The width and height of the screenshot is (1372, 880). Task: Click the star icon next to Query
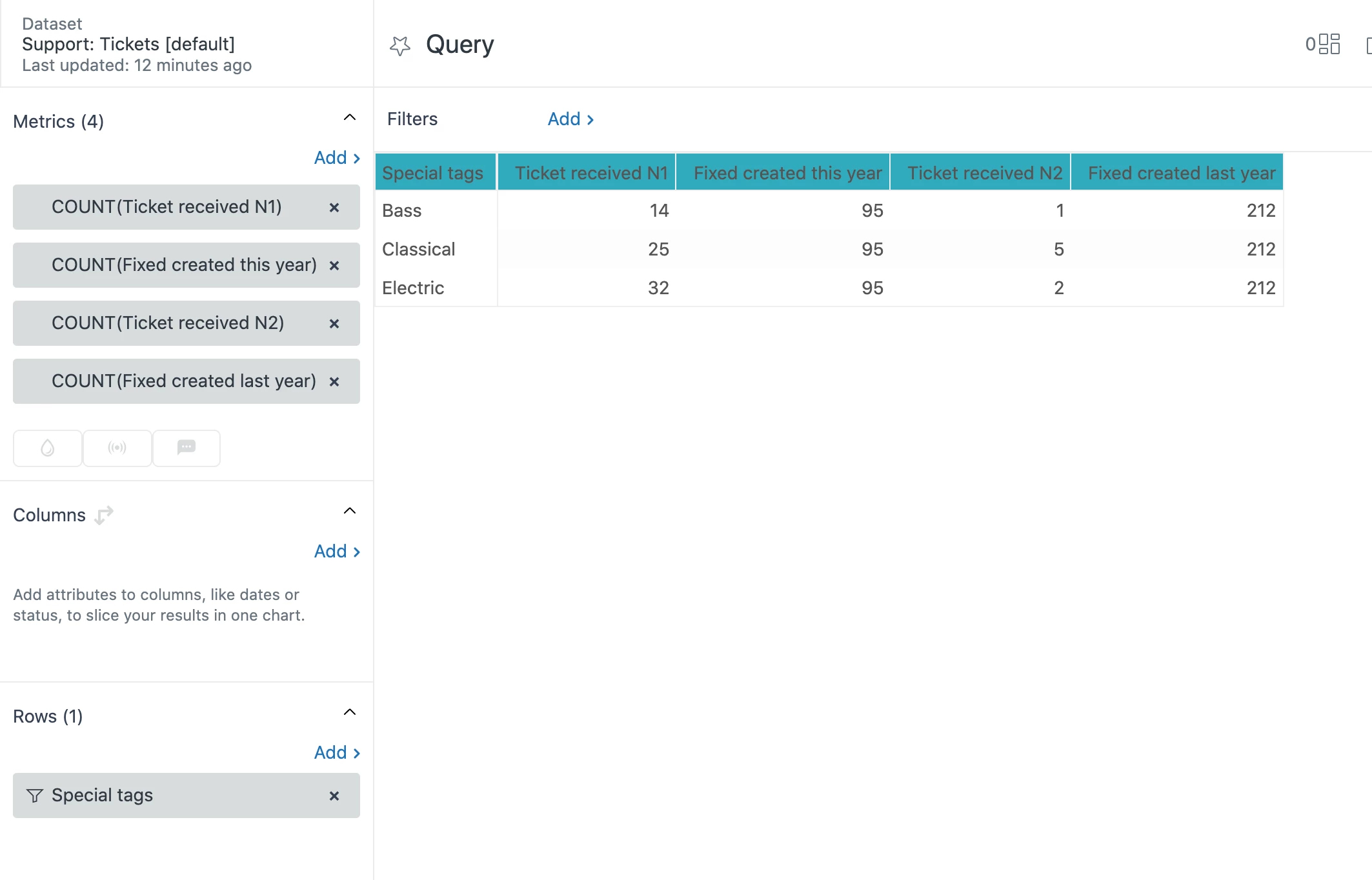tap(400, 45)
